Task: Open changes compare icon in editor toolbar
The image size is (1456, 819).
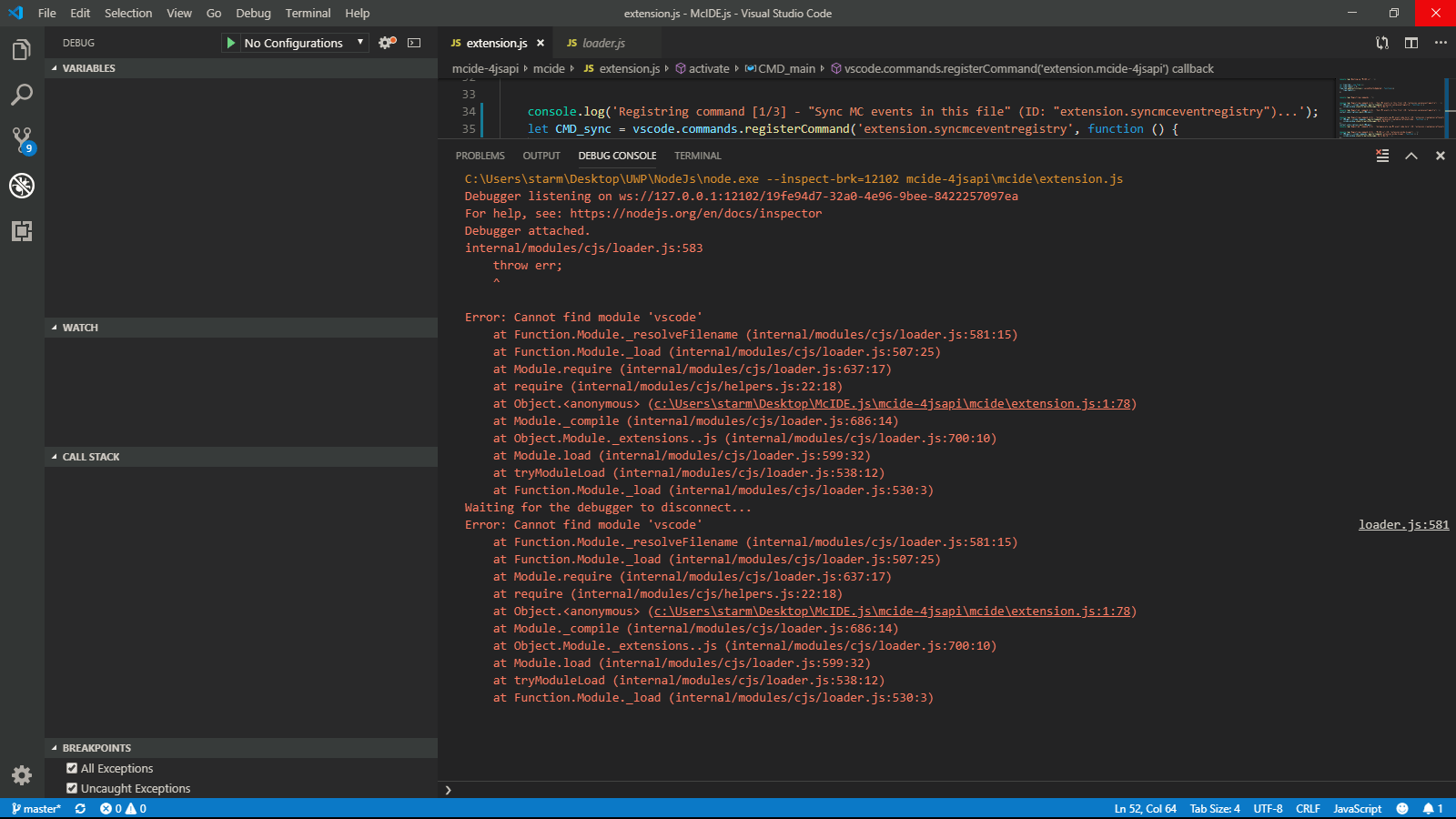Action: point(1382,43)
